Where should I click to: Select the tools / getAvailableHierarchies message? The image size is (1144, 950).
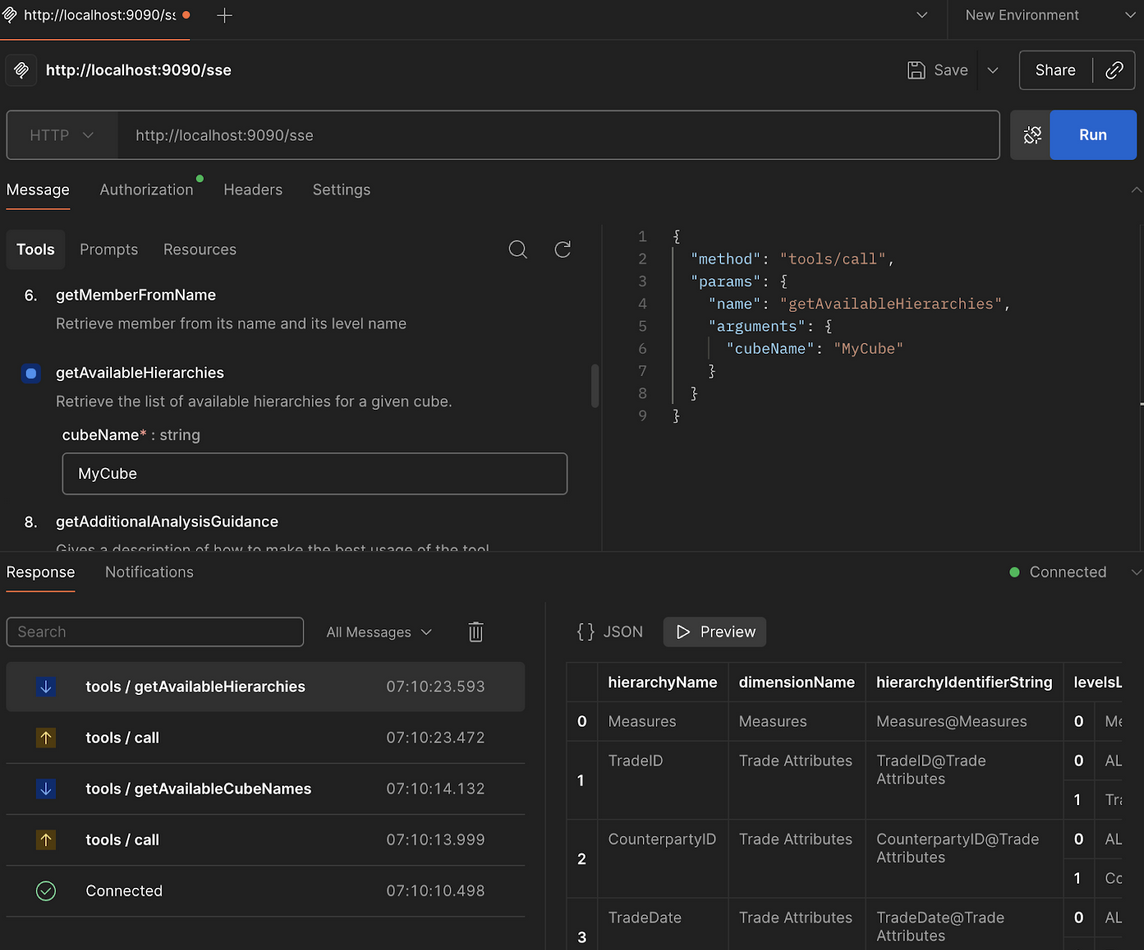[x=266, y=687]
